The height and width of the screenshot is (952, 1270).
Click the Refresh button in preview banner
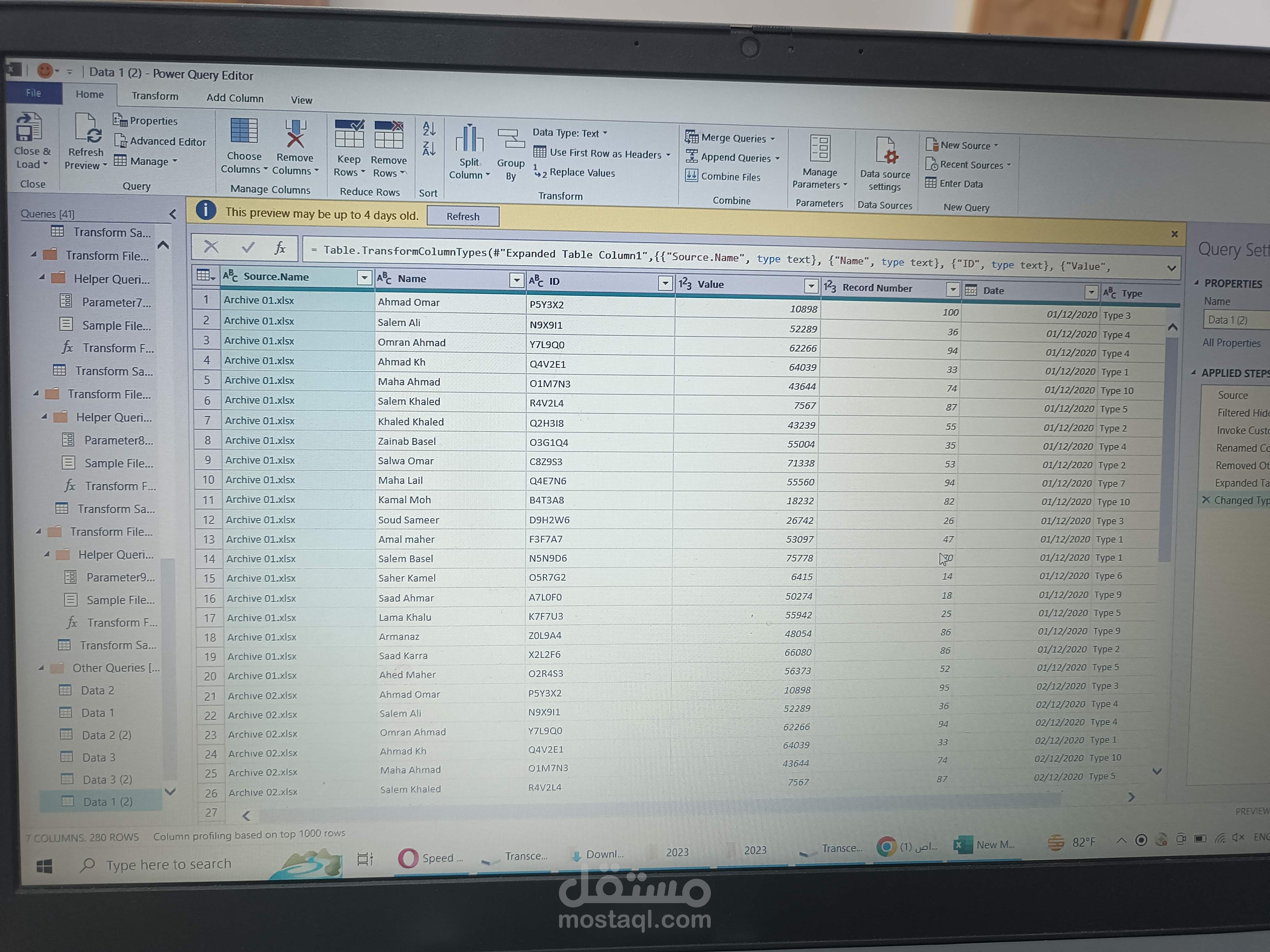(463, 216)
